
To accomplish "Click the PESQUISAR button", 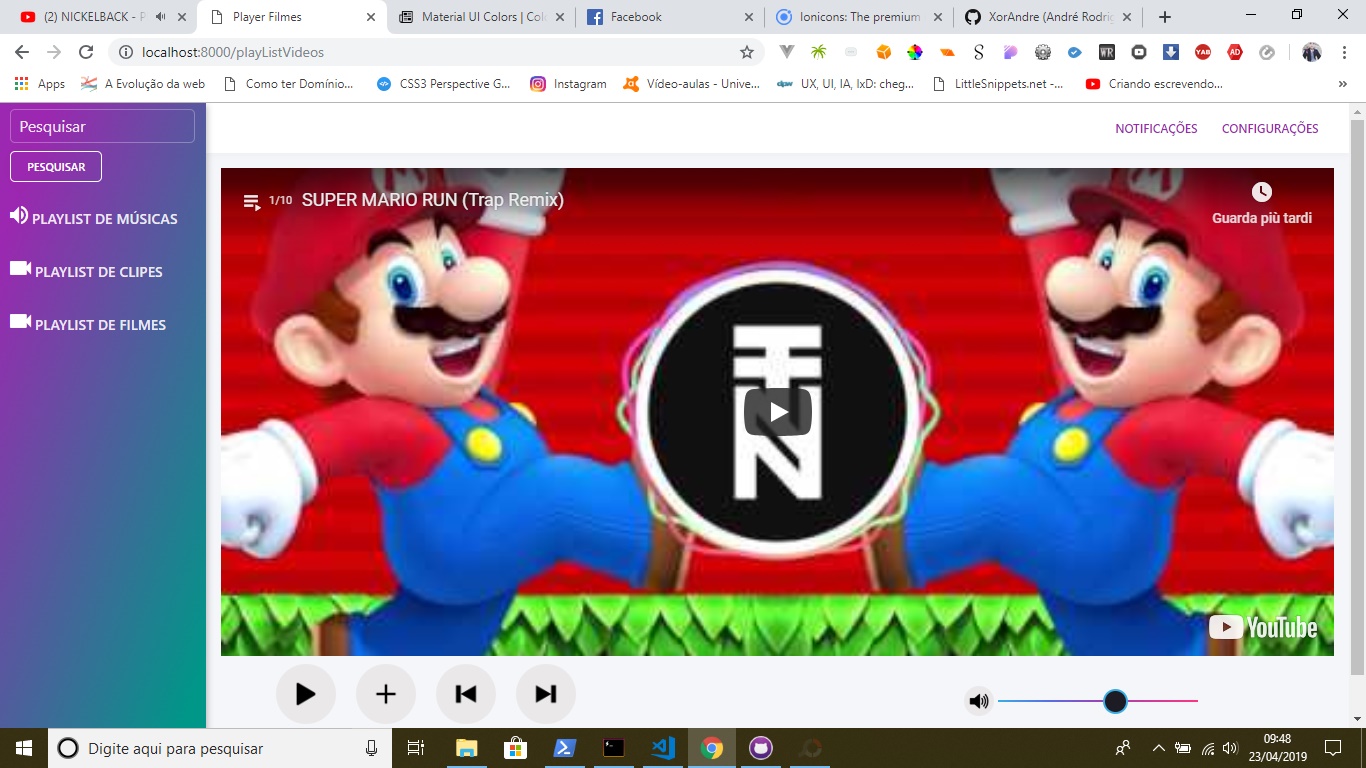I will click(56, 167).
